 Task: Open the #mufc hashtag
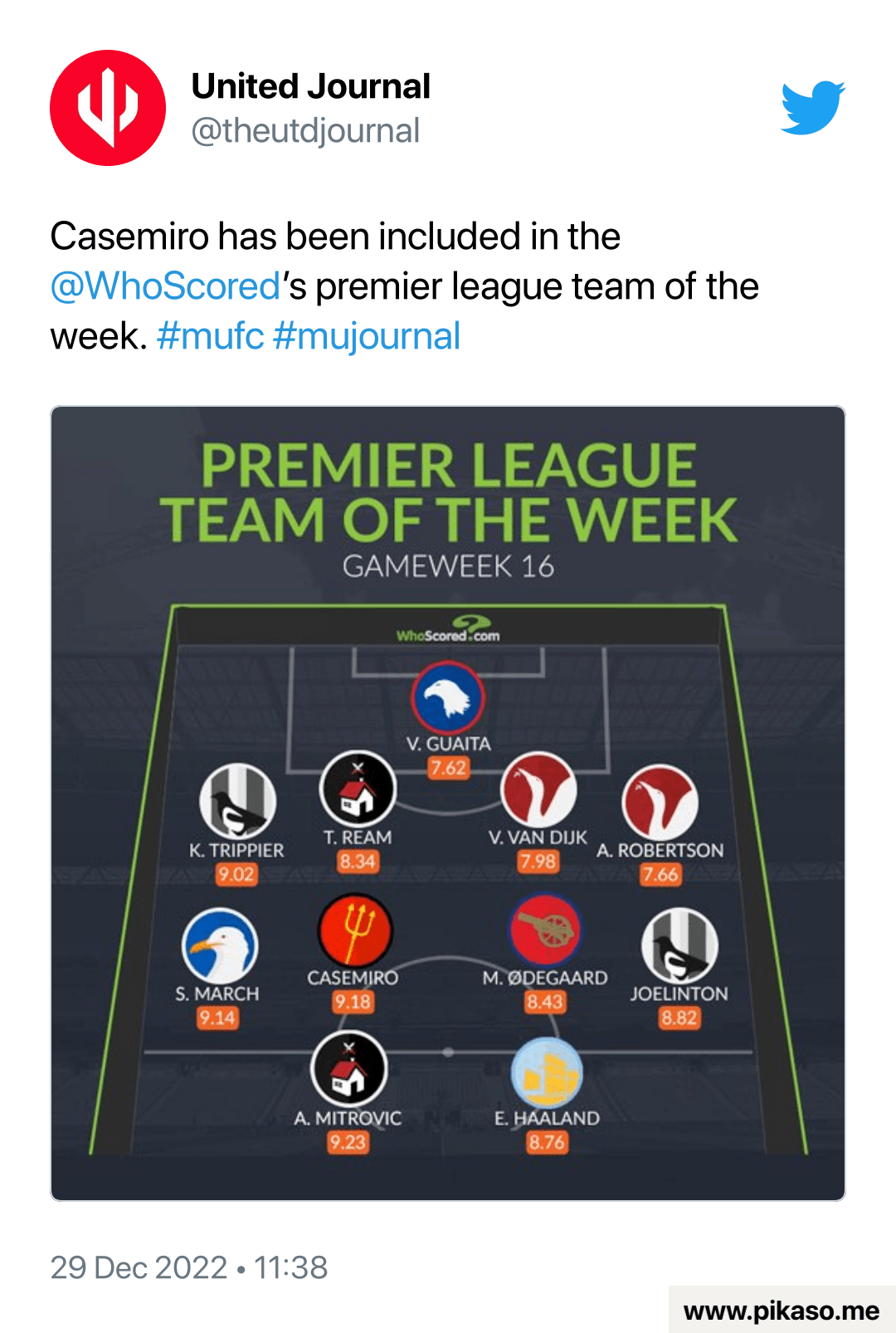tap(210, 336)
